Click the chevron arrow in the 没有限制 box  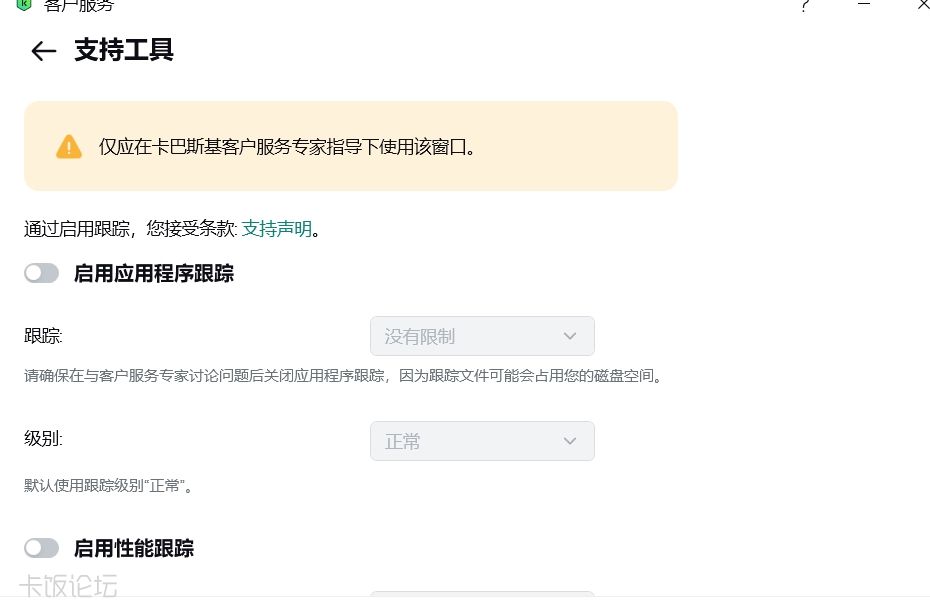pyautogui.click(x=570, y=336)
